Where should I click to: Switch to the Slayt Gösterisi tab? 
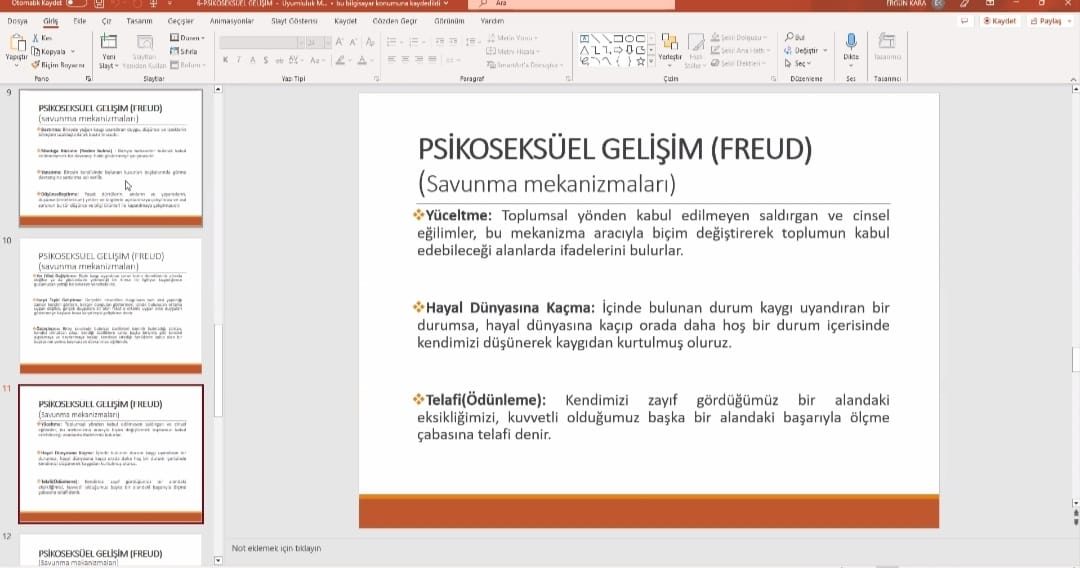pos(294,21)
